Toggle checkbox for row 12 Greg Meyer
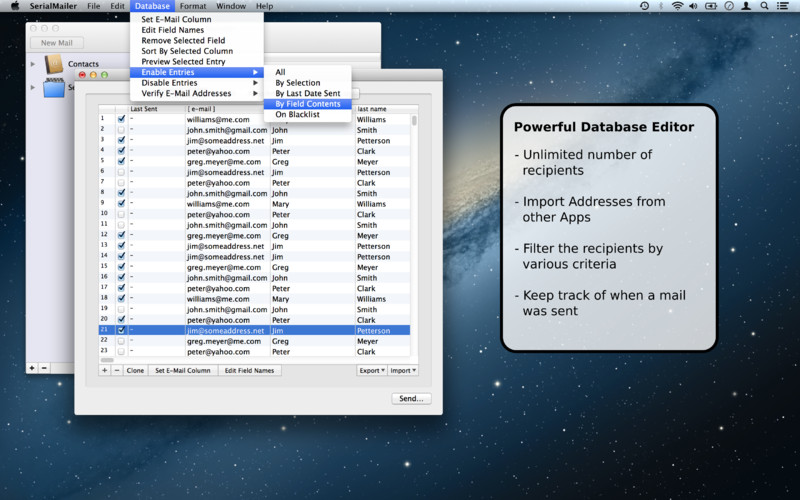The width and height of the screenshot is (800, 500). pyautogui.click(x=121, y=235)
